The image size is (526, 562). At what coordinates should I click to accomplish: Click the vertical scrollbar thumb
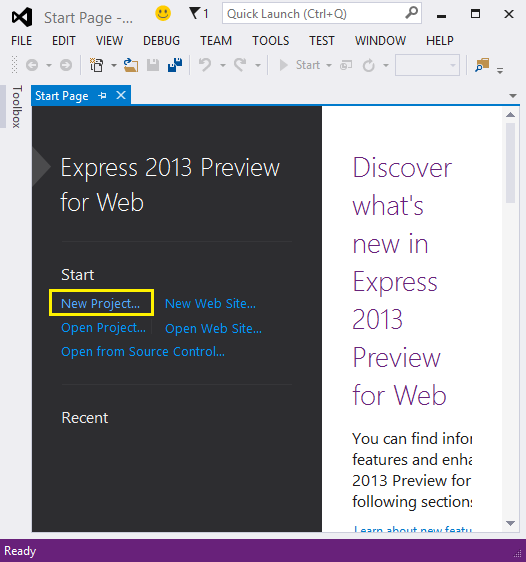click(510, 163)
